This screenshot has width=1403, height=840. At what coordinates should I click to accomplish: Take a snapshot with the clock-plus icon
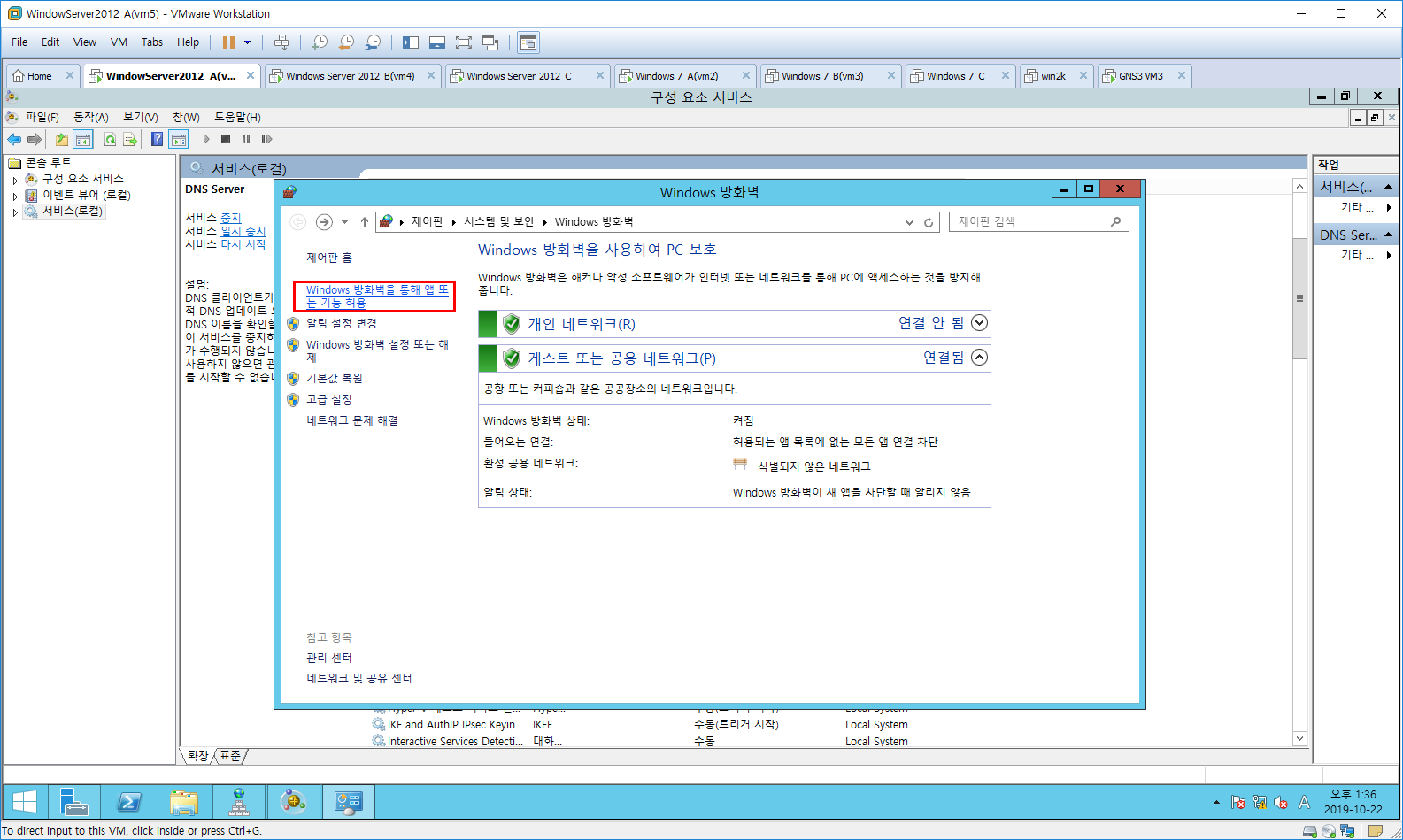pyautogui.click(x=320, y=42)
